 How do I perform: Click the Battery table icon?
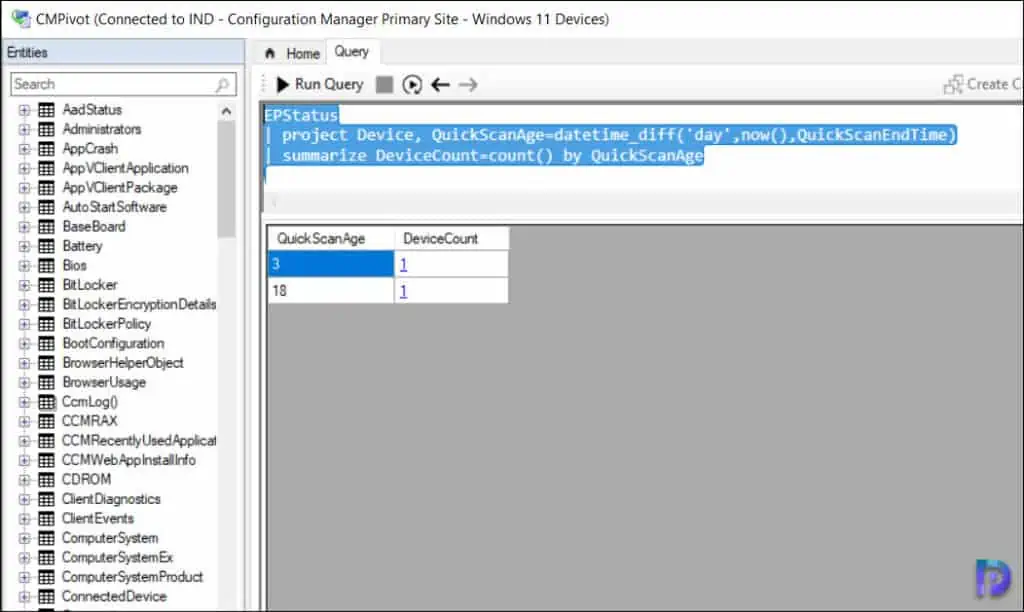pyautogui.click(x=46, y=246)
